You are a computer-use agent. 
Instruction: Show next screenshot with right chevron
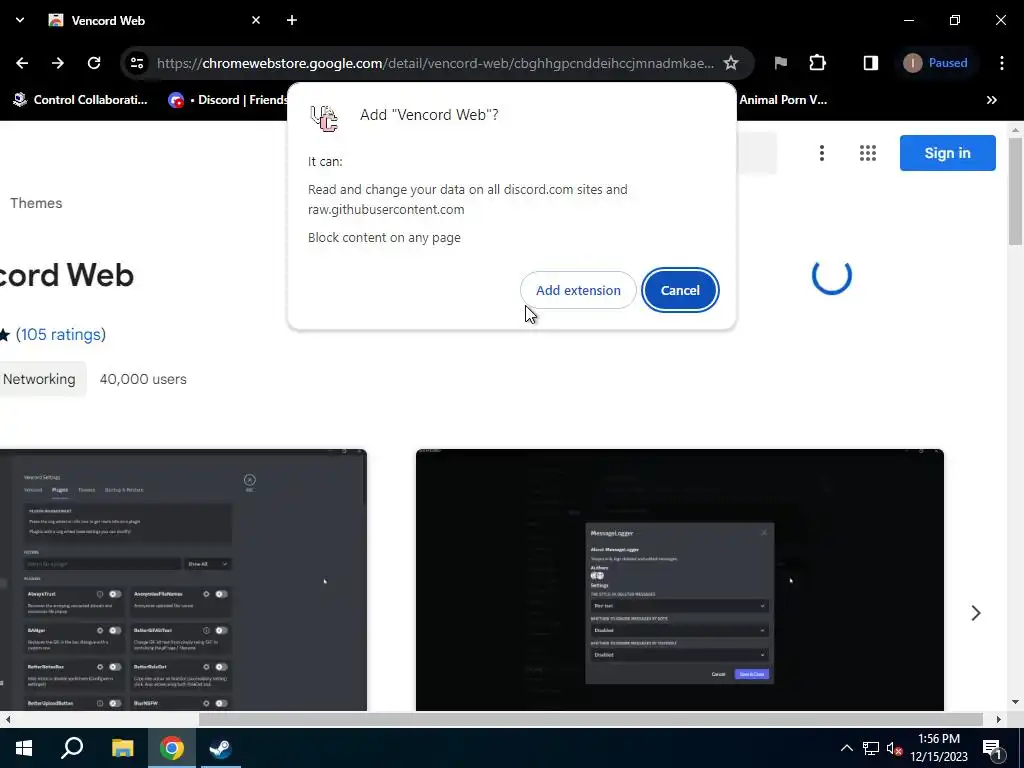[x=976, y=613]
